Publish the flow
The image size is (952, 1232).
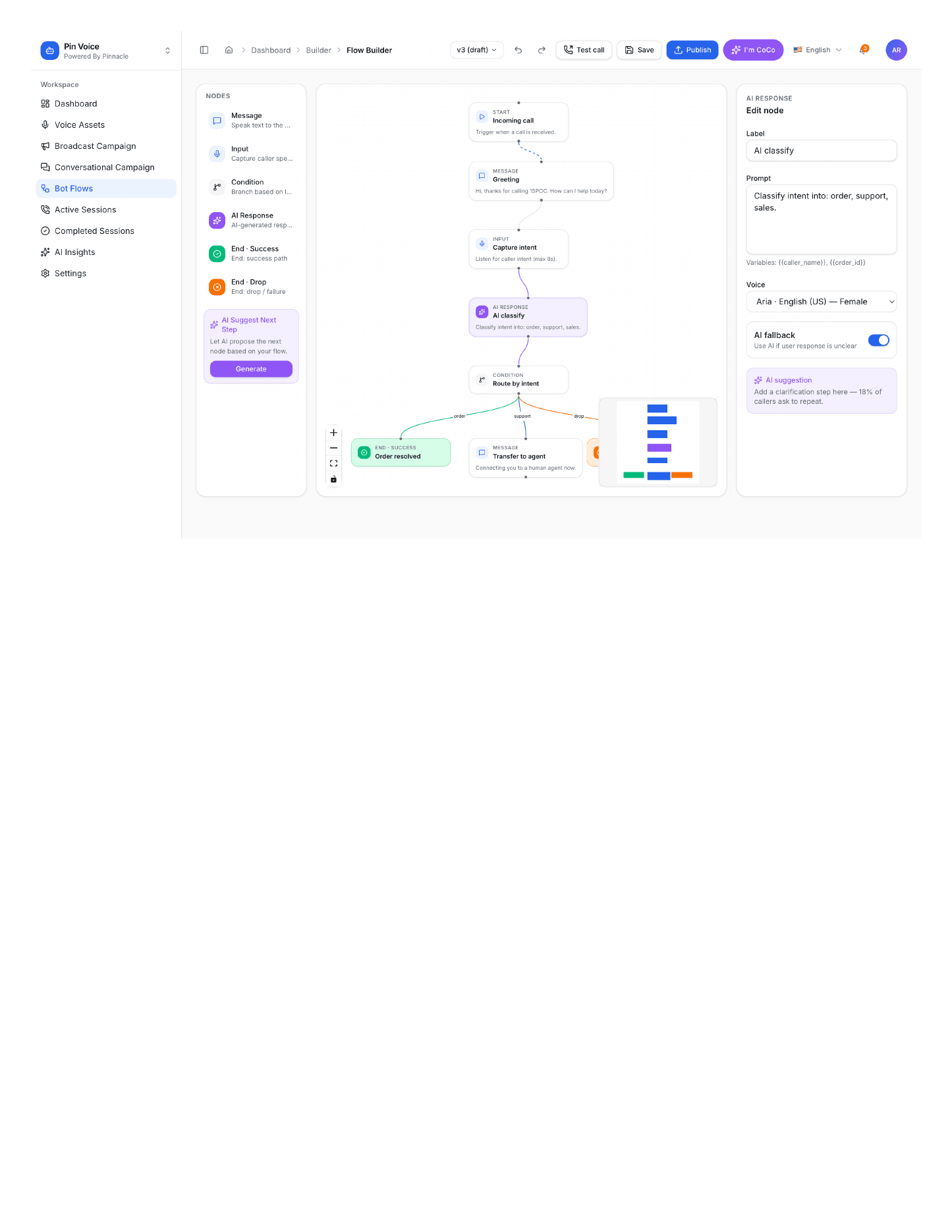pos(692,50)
